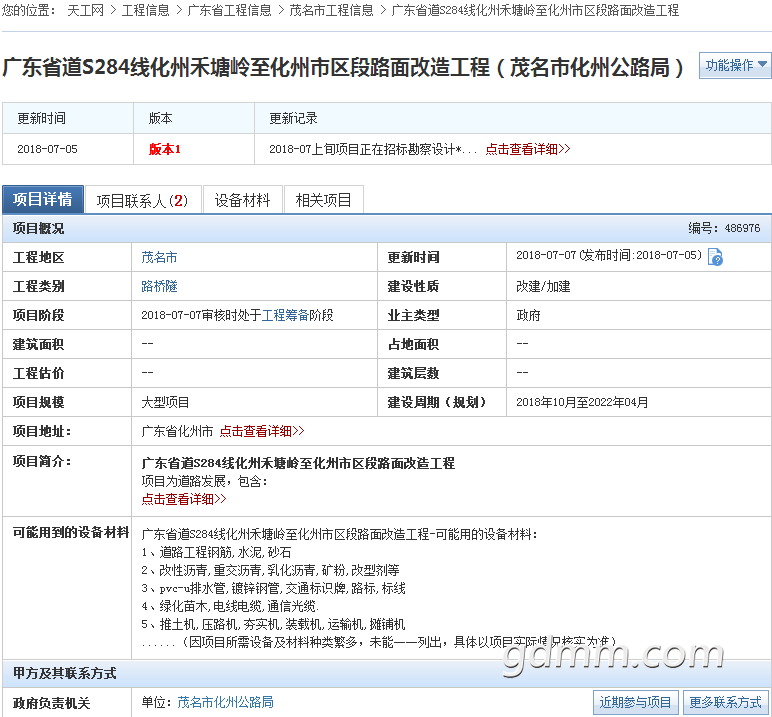Click the 政府 owner type value
772x717 pixels.
pyautogui.click(x=528, y=315)
